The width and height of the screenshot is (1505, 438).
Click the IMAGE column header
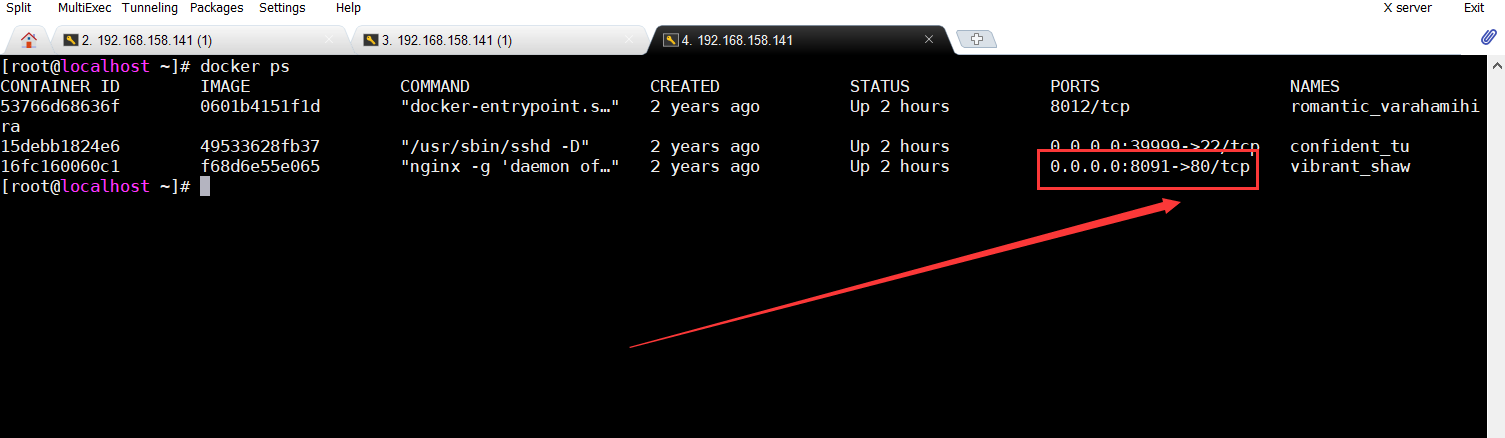[x=225, y=86]
